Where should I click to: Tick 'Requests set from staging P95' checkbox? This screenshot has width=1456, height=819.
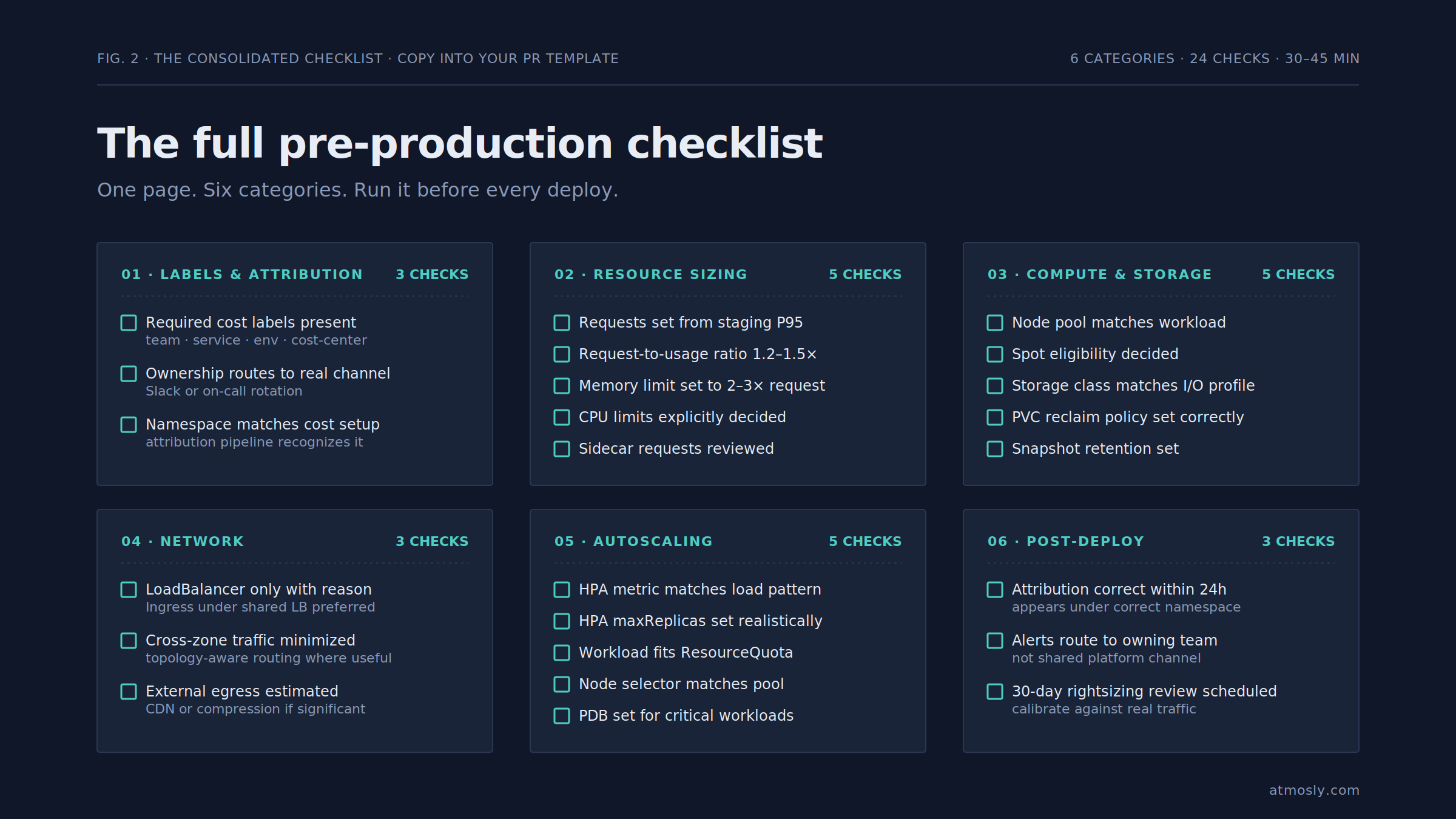pos(562,323)
